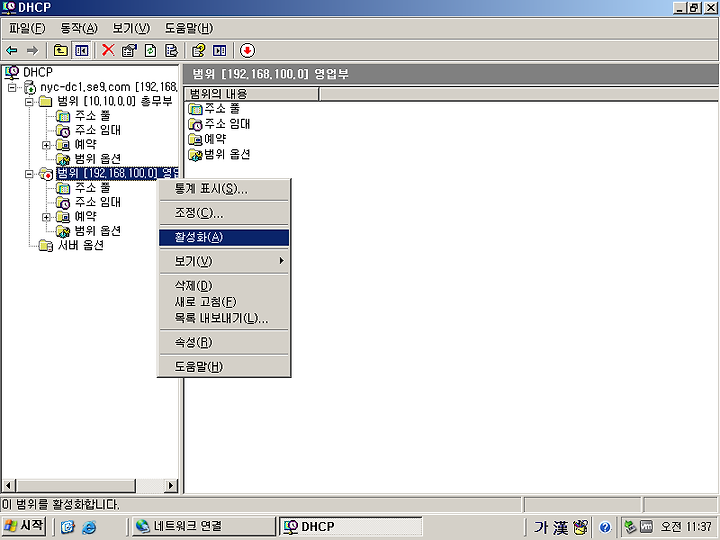Collapse the 범위 [192.168.100.0] node
This screenshot has width=720, height=540.
click(29, 174)
